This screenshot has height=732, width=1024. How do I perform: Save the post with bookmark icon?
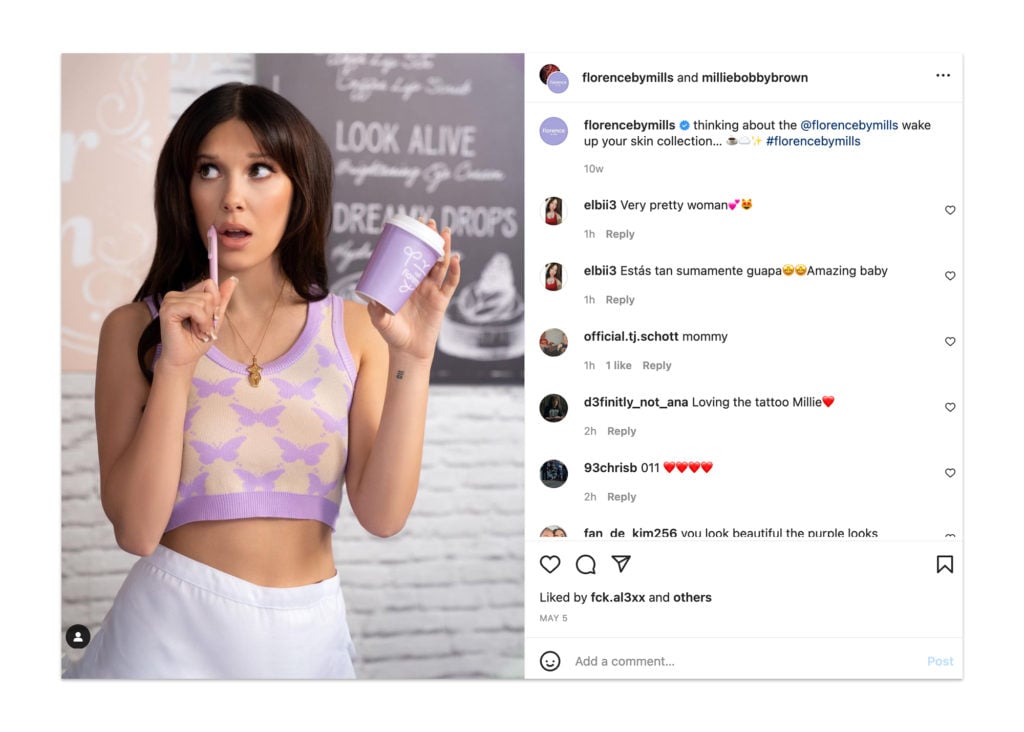pyautogui.click(x=944, y=564)
